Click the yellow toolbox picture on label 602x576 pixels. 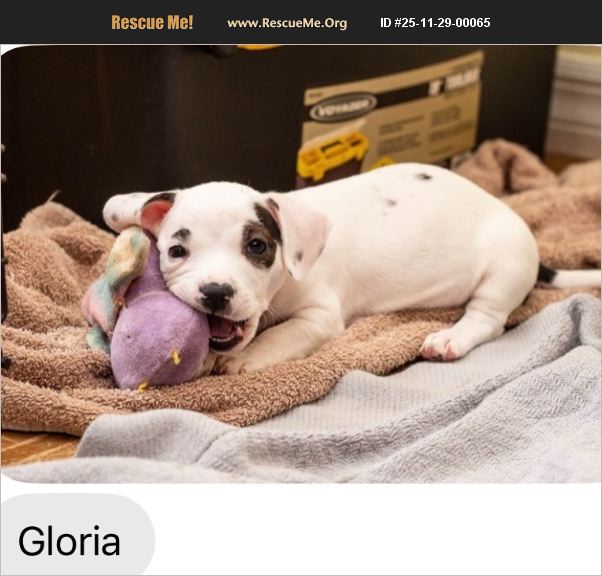[x=332, y=156]
